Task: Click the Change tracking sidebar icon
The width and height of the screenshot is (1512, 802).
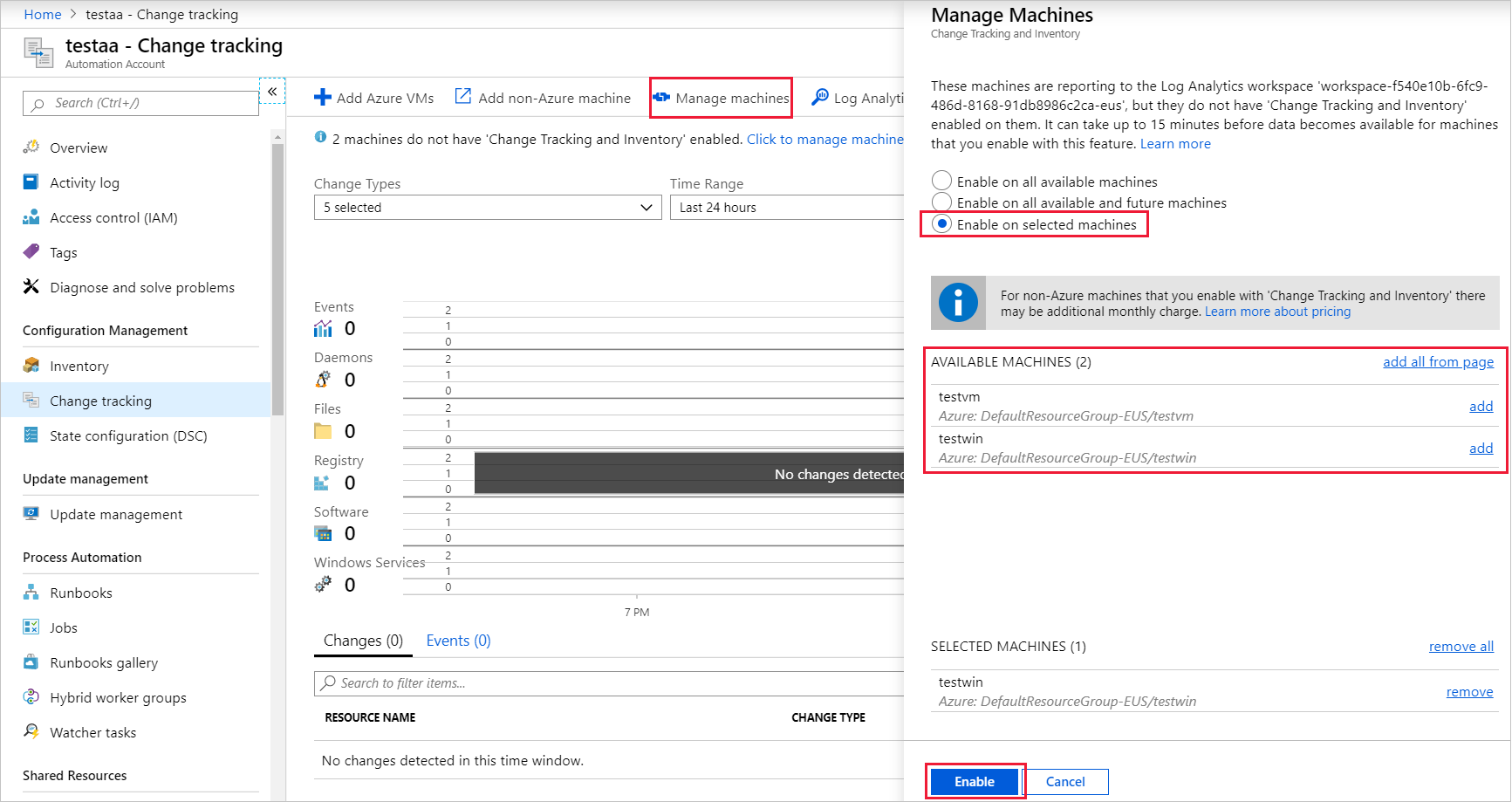Action: [x=31, y=400]
